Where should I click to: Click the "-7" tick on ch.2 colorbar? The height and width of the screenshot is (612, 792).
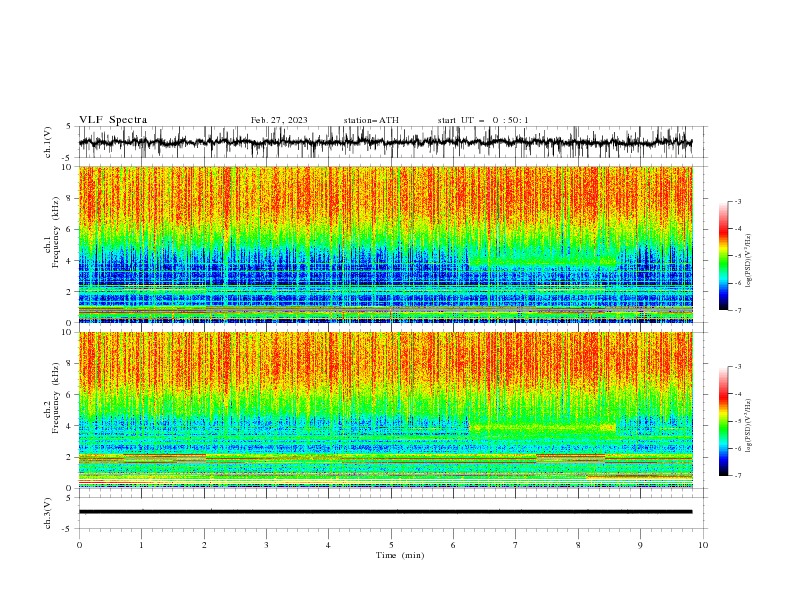click(x=737, y=475)
